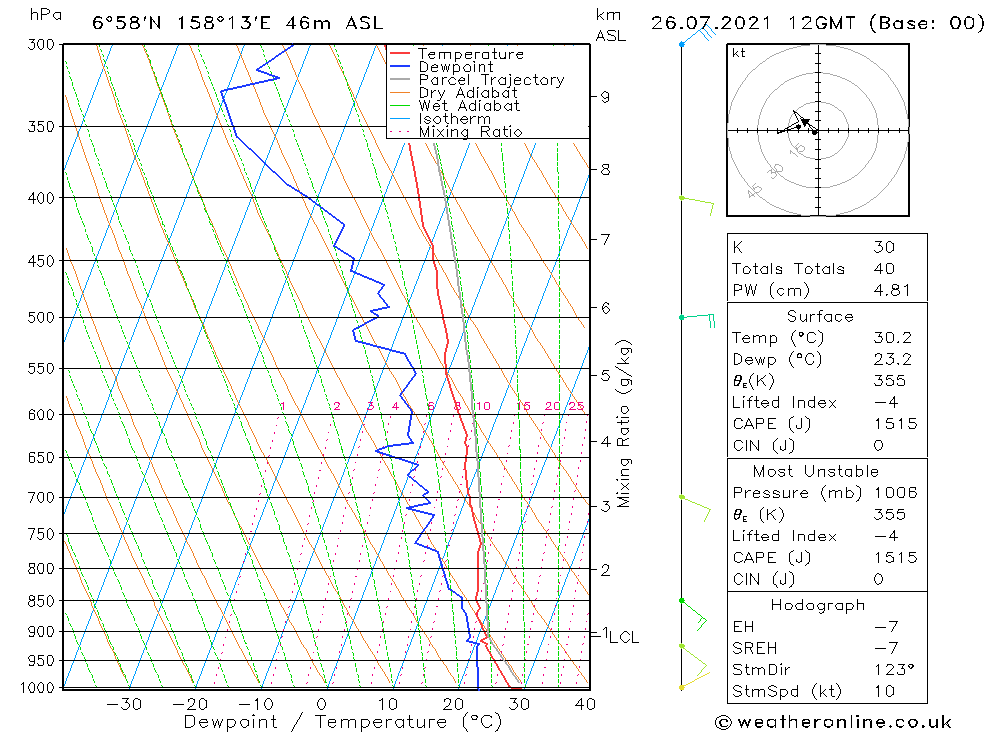Viewport: 1000px width, 733px height.
Task: Click the 'Dewpoint / Temperature (°C)' axis title
Action: click(x=342, y=722)
